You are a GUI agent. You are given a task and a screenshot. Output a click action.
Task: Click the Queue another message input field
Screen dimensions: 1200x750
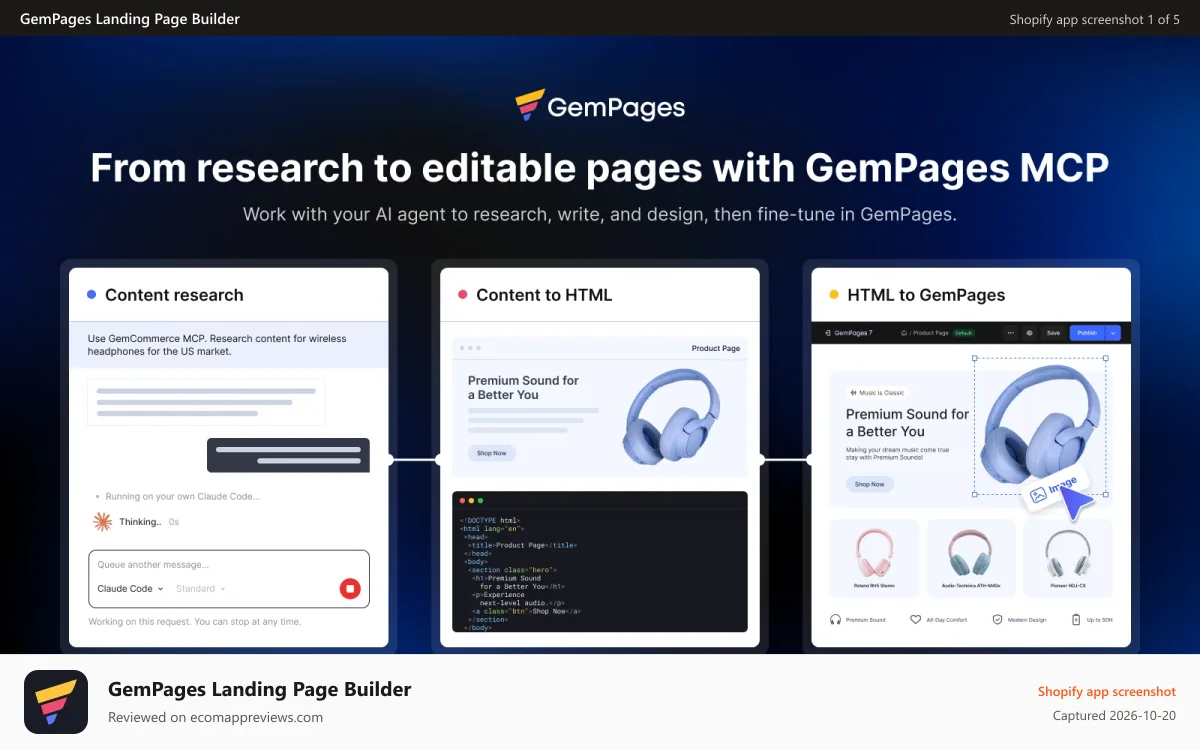click(229, 579)
